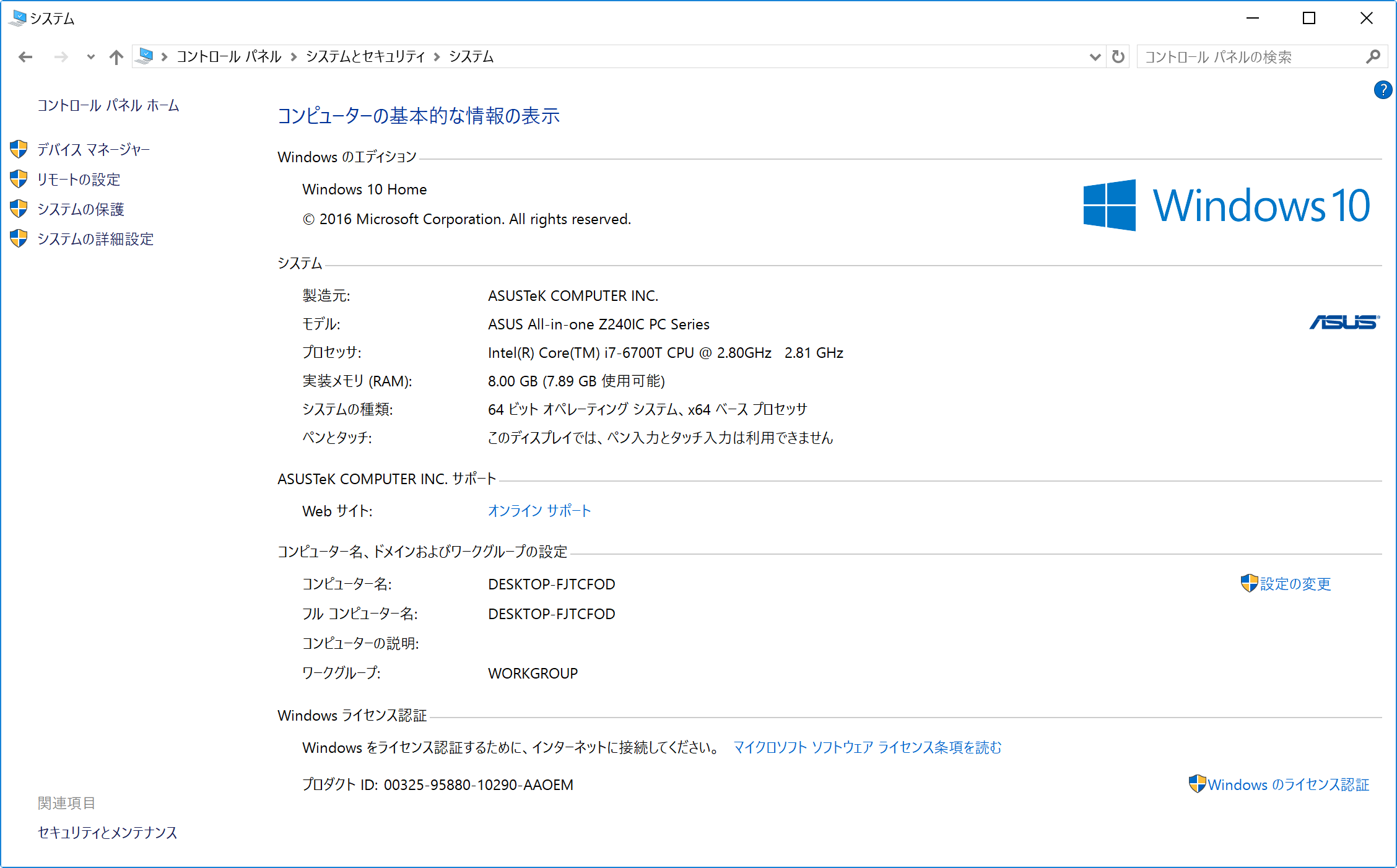The height and width of the screenshot is (868, 1397).
Task: Open システムとセキュリティ breadcrumb
Action: (365, 56)
